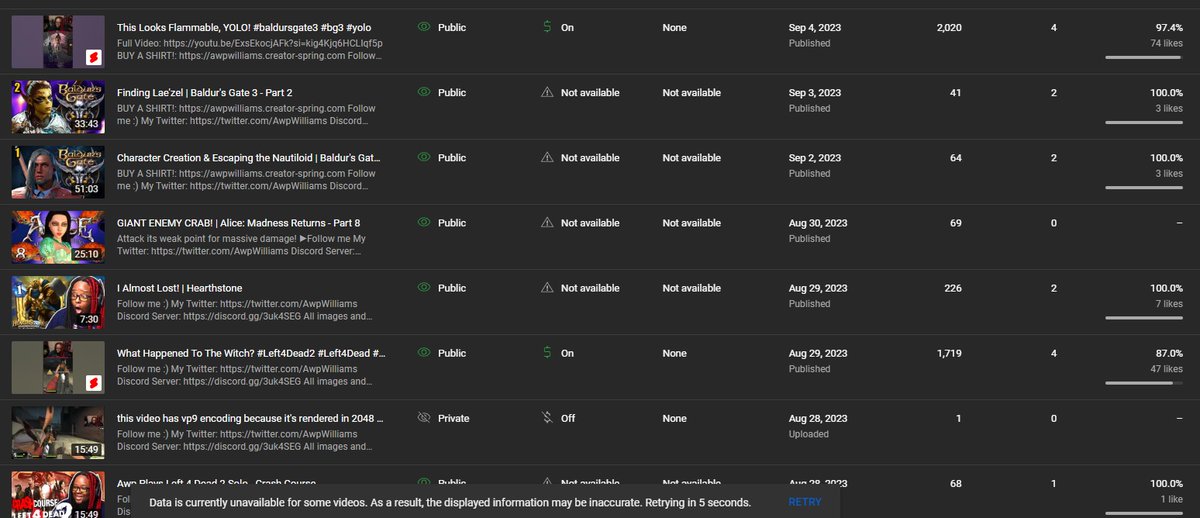Viewport: 1200px width, 518px height.
Task: Click the likes ratio bar under "47 likes"
Action: click(1144, 382)
